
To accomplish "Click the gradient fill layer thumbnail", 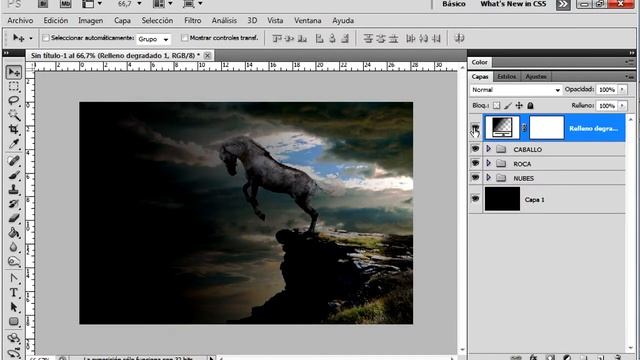I will click(502, 128).
